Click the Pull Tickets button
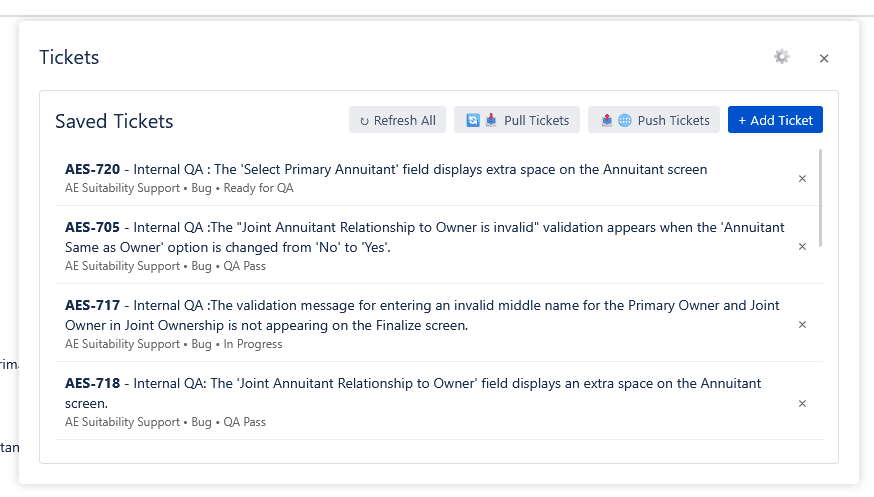 point(517,120)
